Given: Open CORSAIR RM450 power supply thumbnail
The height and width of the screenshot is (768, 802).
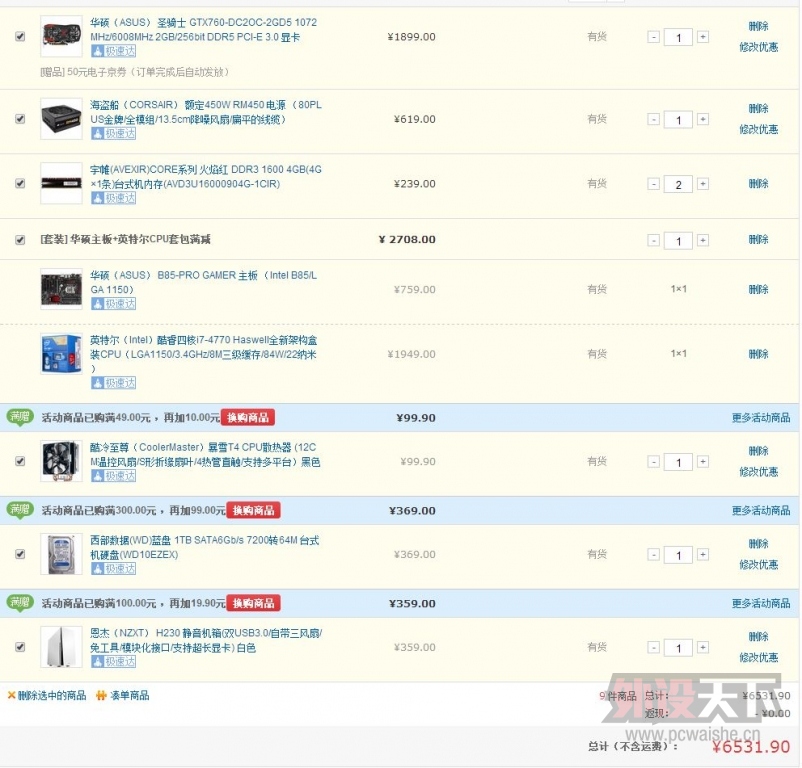Looking at the screenshot, I should click(x=61, y=119).
